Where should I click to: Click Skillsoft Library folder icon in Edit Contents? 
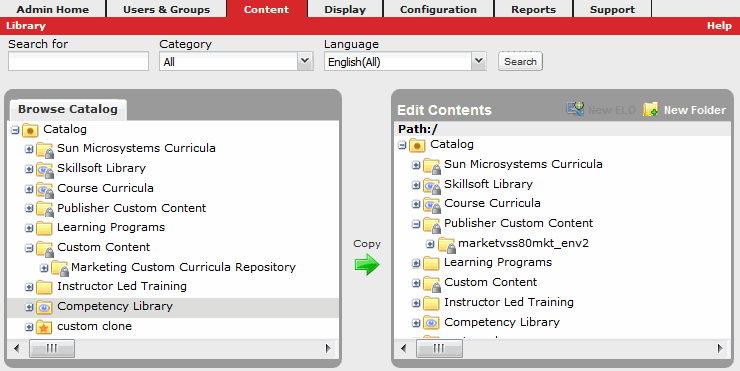pos(432,186)
